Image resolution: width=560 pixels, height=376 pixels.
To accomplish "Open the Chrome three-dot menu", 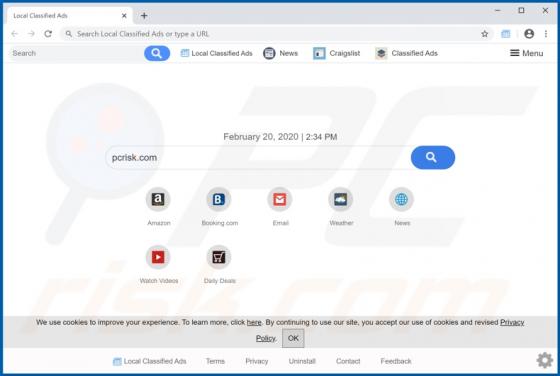I will tap(546, 34).
